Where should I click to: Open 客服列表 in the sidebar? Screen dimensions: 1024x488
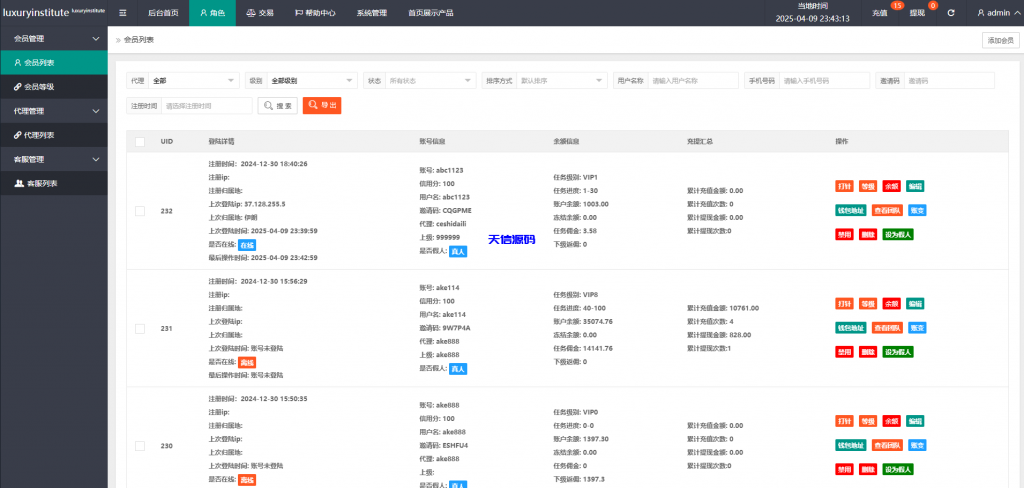pos(40,184)
